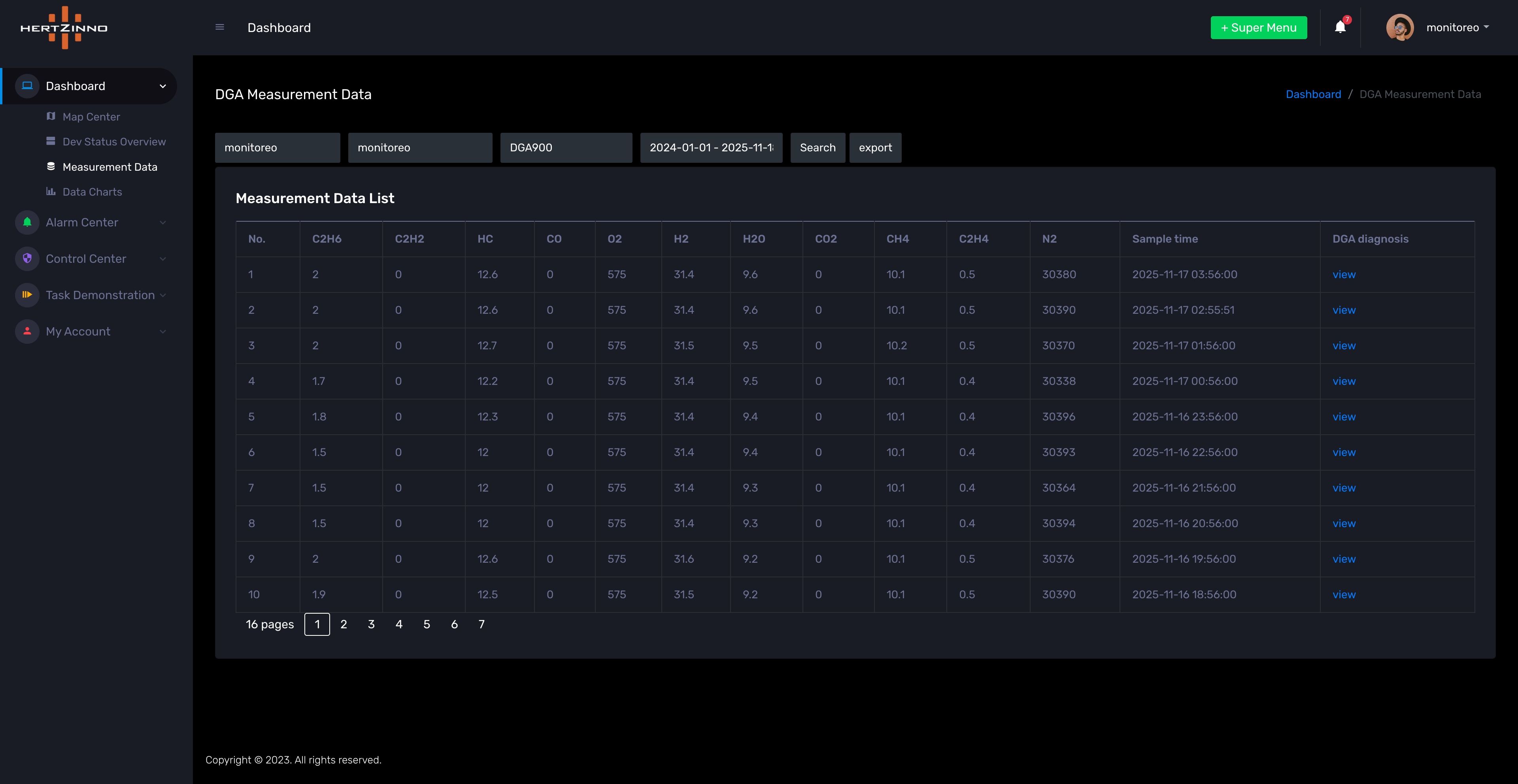1518x784 pixels.
Task: Click the export button
Action: tap(875, 147)
